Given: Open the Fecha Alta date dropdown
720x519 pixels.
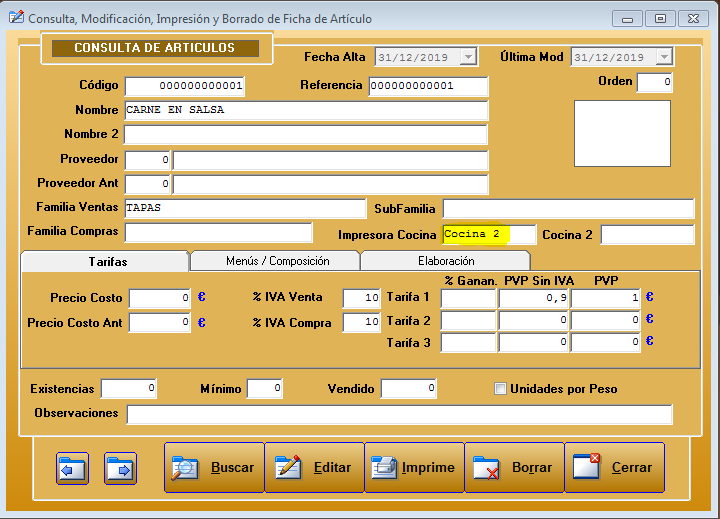Looking at the screenshot, I should tap(468, 57).
